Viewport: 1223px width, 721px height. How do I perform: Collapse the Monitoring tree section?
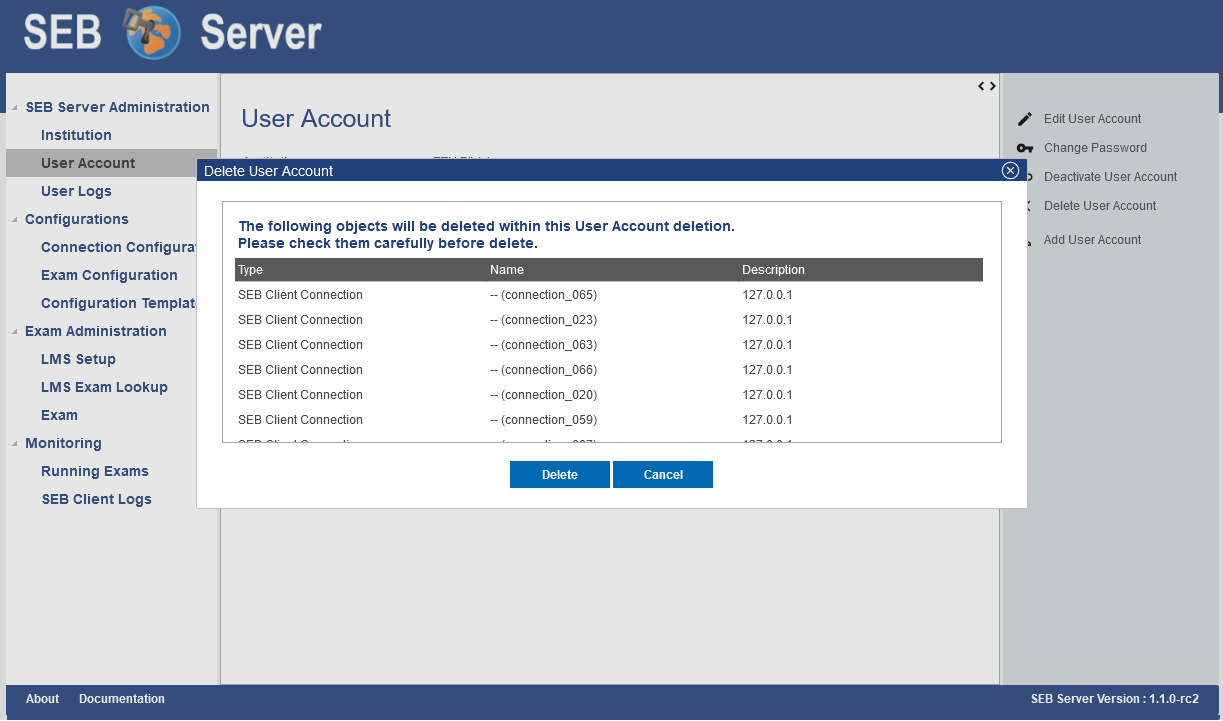(x=14, y=444)
